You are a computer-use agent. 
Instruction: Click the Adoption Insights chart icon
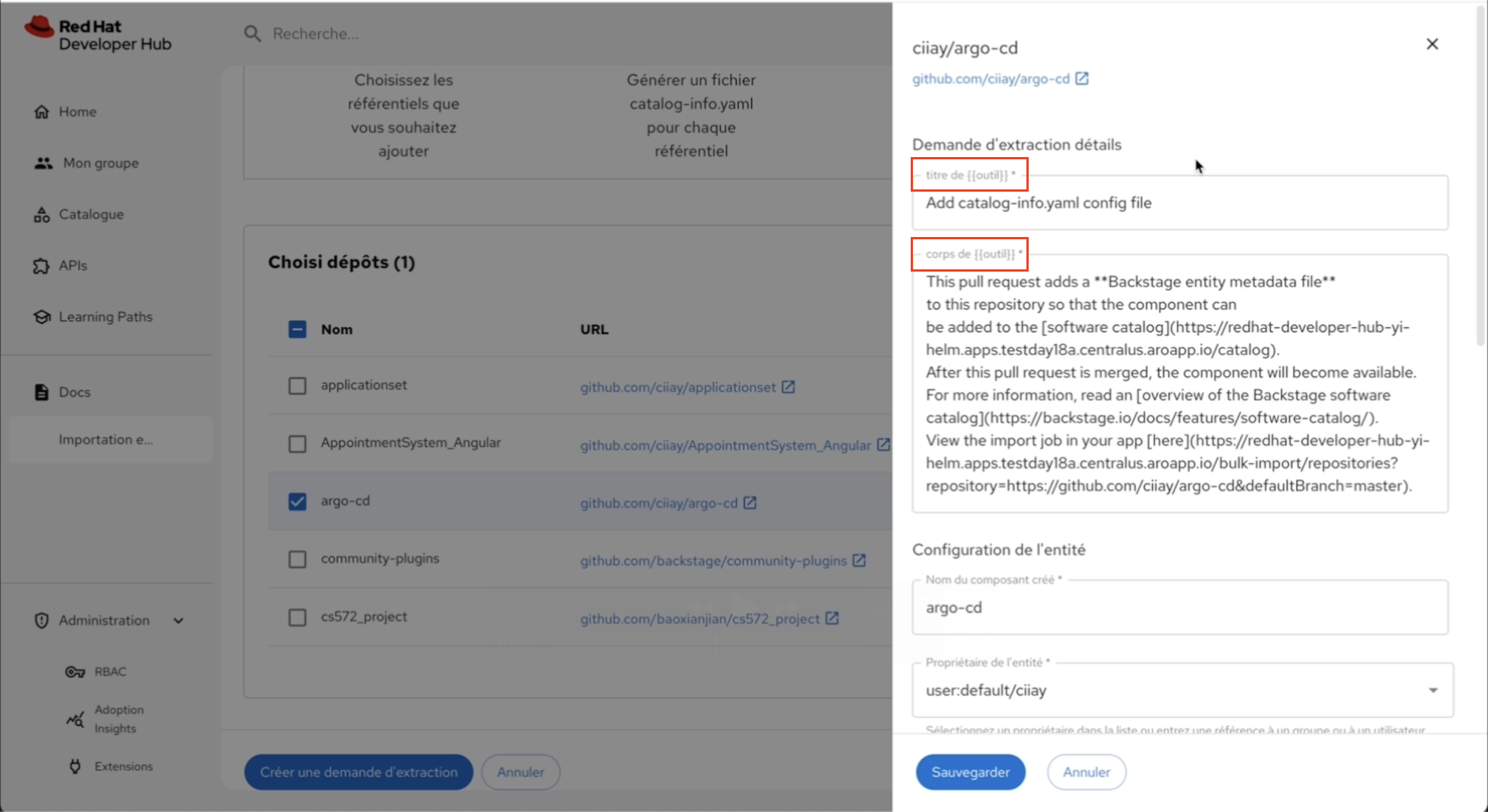click(74, 719)
